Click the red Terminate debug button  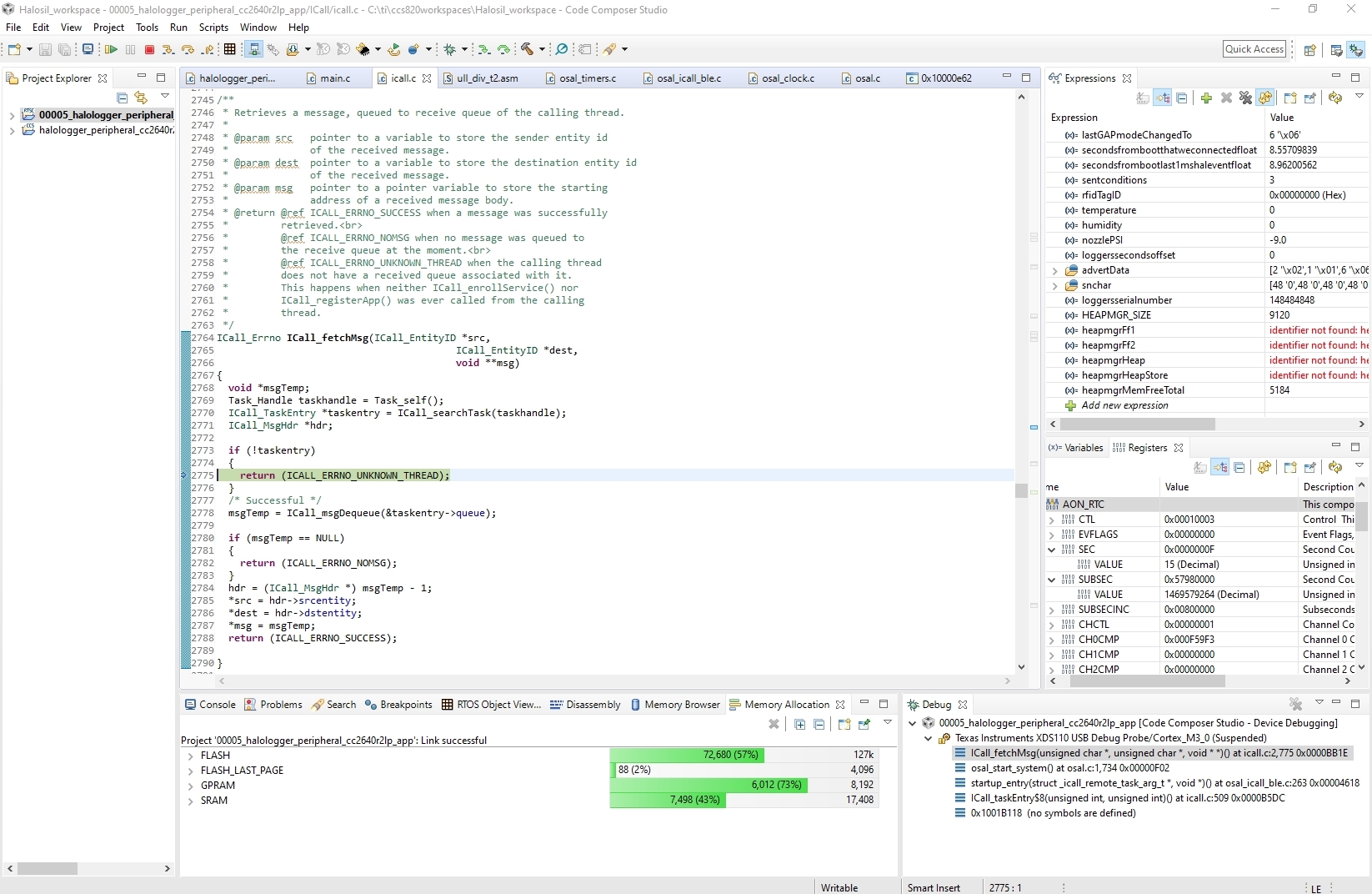150,50
